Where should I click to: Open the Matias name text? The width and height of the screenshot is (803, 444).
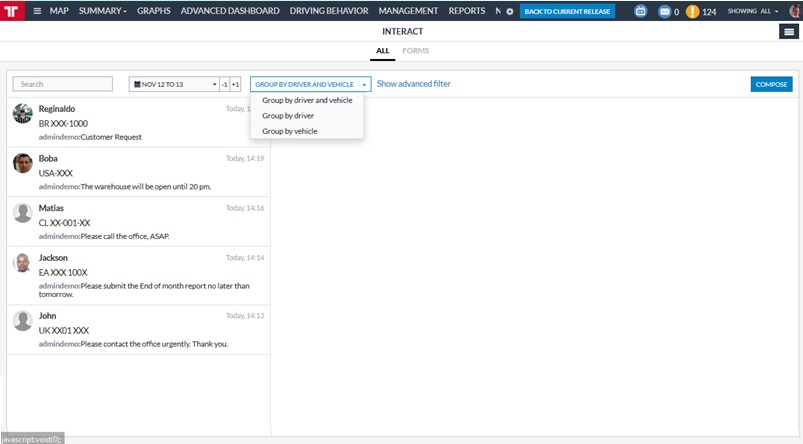click(51, 208)
